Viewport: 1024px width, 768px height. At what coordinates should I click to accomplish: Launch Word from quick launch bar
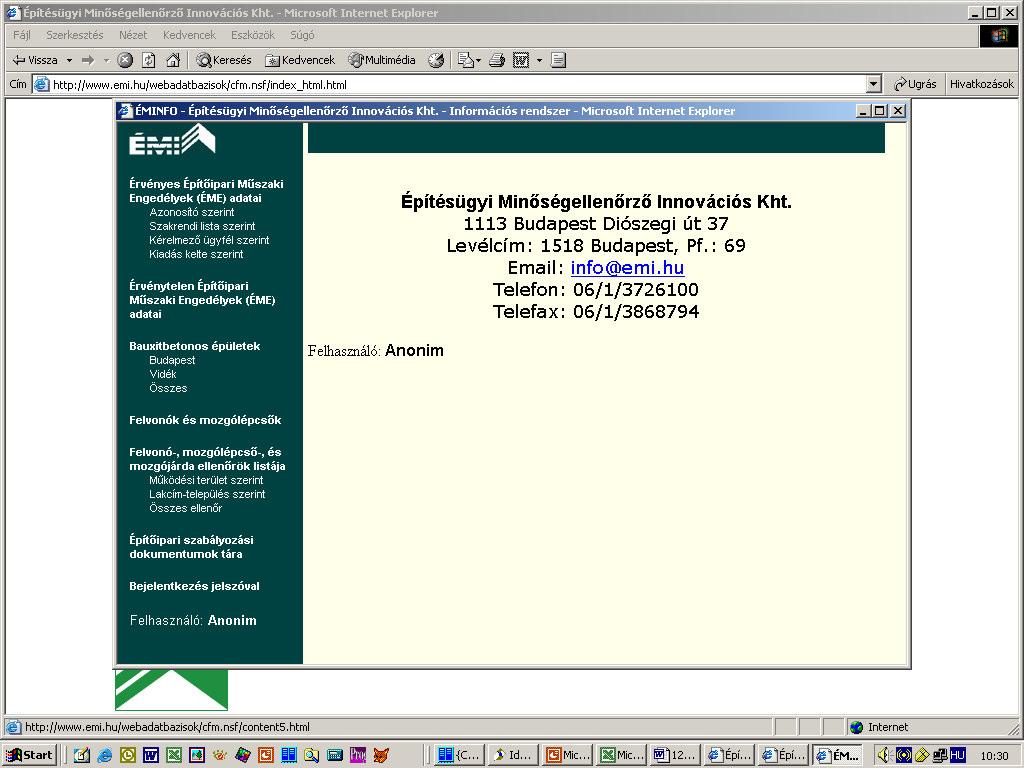150,756
